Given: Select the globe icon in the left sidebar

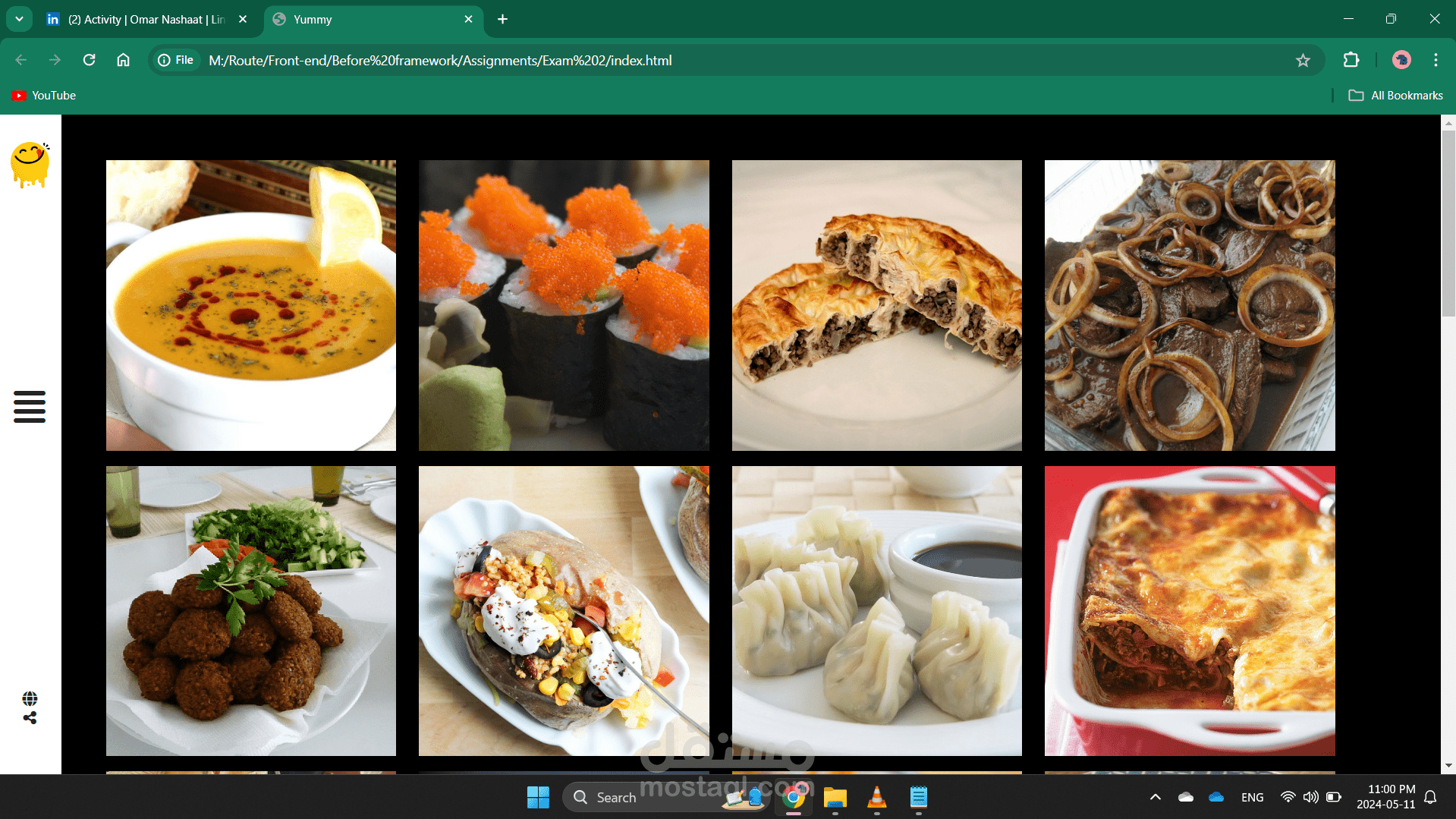Looking at the screenshot, I should (x=29, y=698).
